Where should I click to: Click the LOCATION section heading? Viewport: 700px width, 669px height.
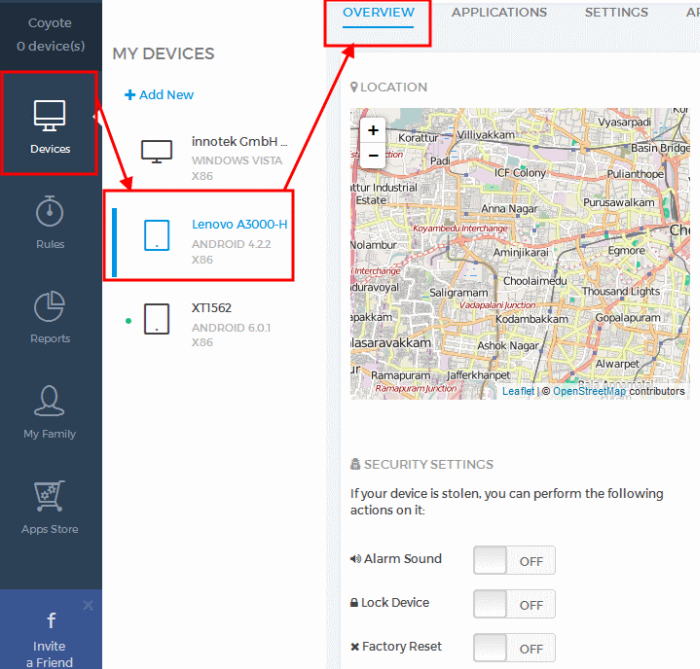coord(393,87)
